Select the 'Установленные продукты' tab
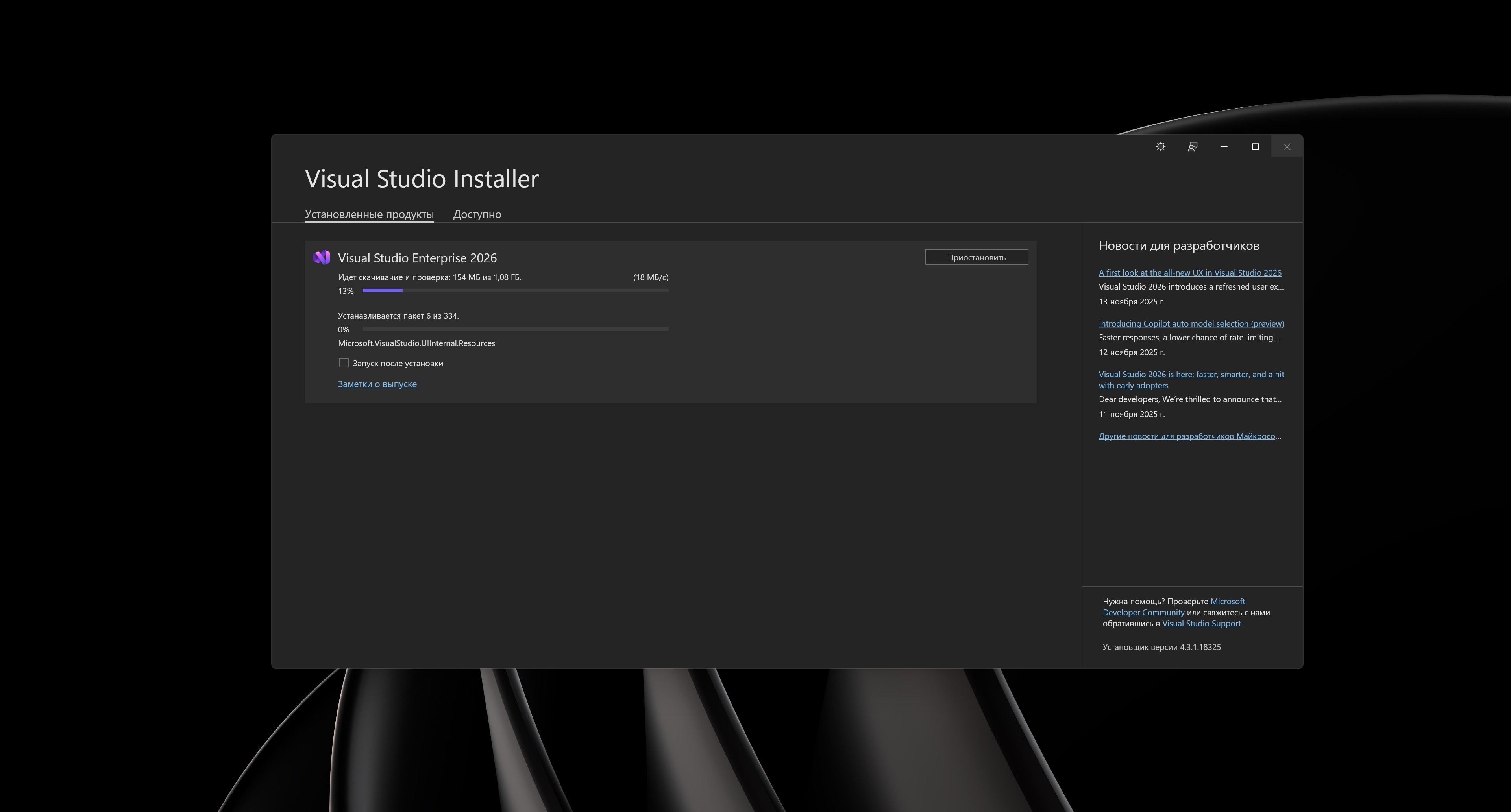The height and width of the screenshot is (812, 1511). pyautogui.click(x=369, y=214)
